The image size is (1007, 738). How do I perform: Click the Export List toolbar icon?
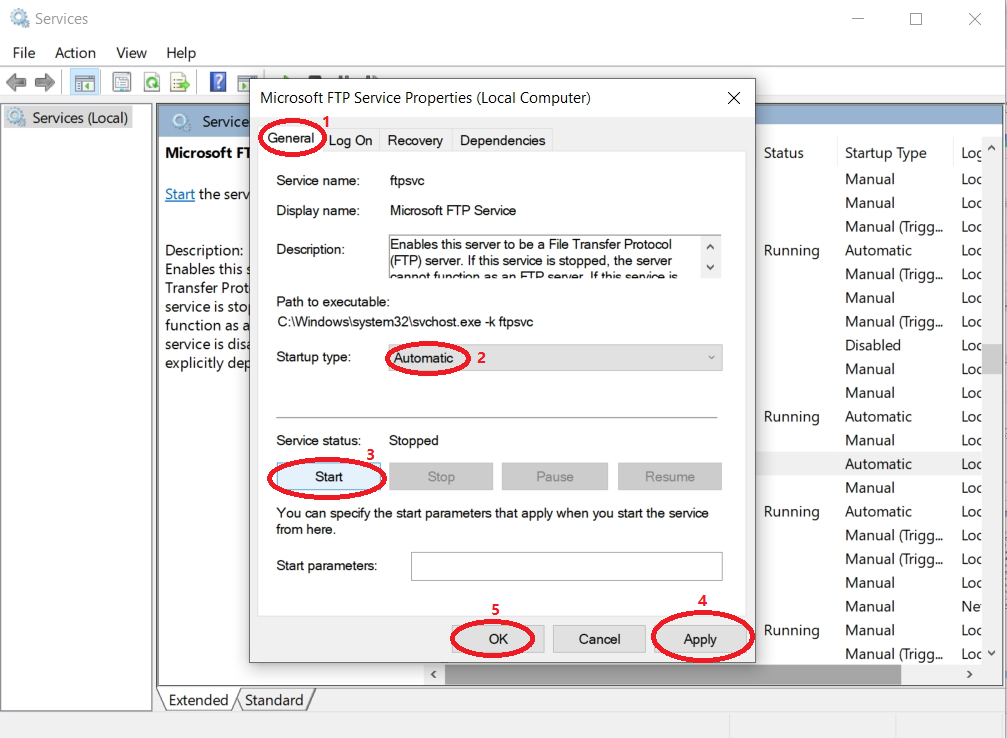pyautogui.click(x=180, y=82)
